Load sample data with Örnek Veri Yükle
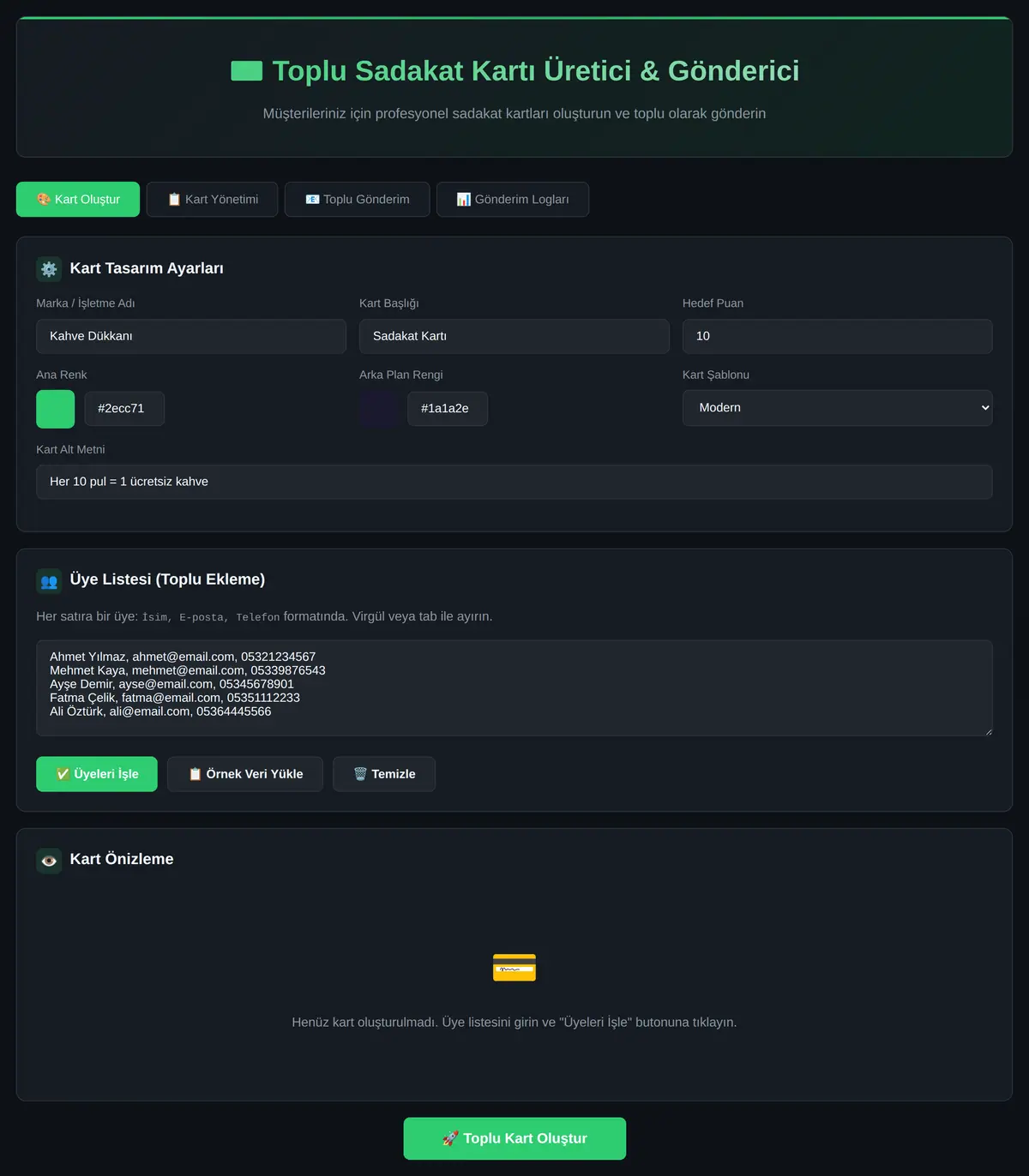Screen dimensions: 1029x1176 (245, 774)
